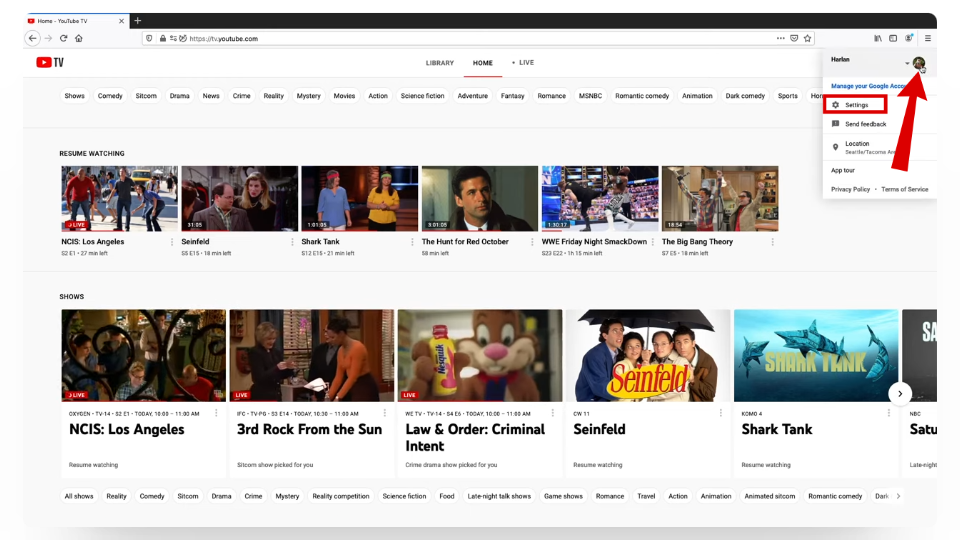The width and height of the screenshot is (960, 540).
Task: Close the YouTube TV browser tab
Action: [x=121, y=21]
